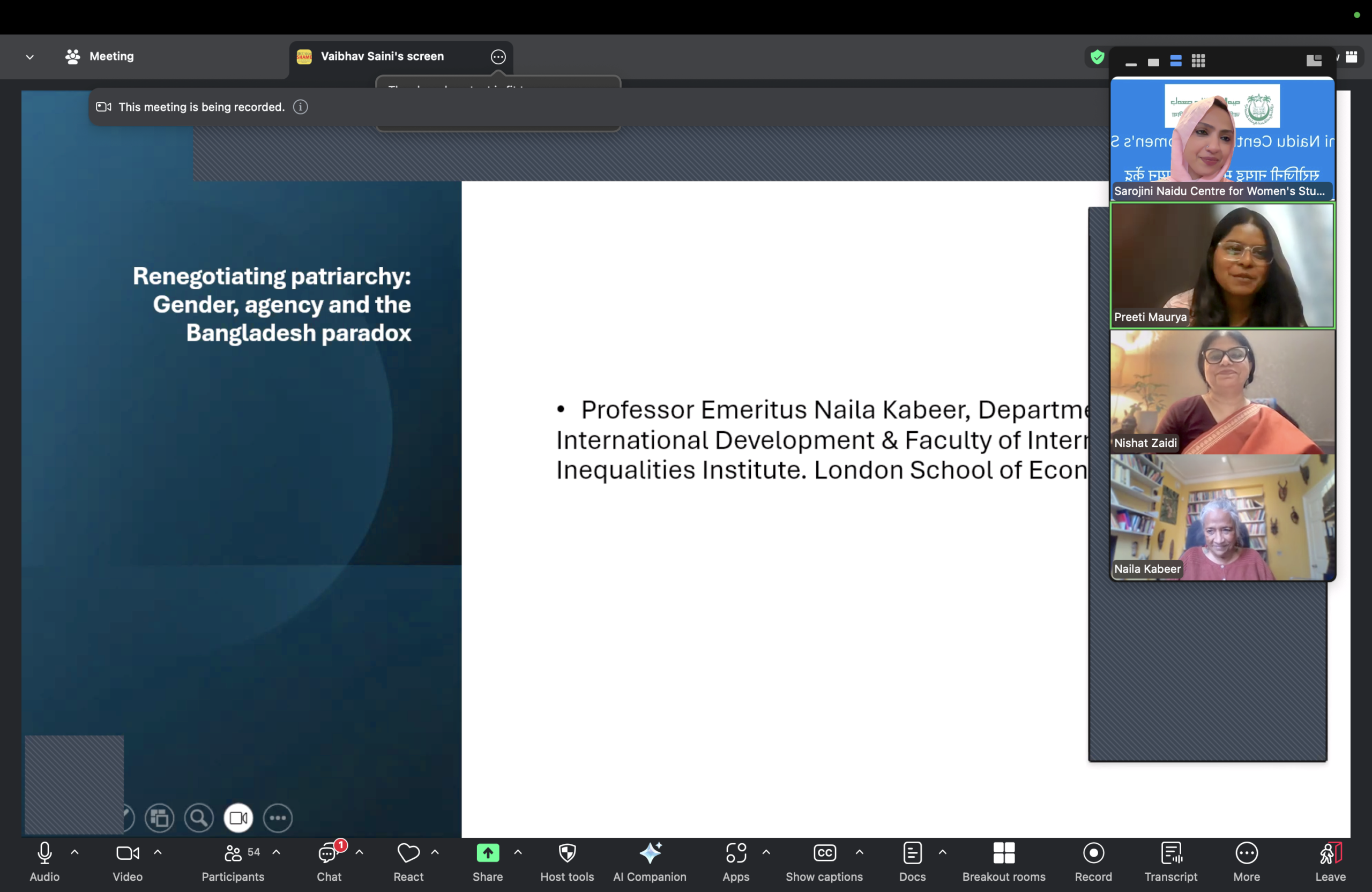The width and height of the screenshot is (1372, 892).
Task: Open the Share options caret
Action: 518,852
